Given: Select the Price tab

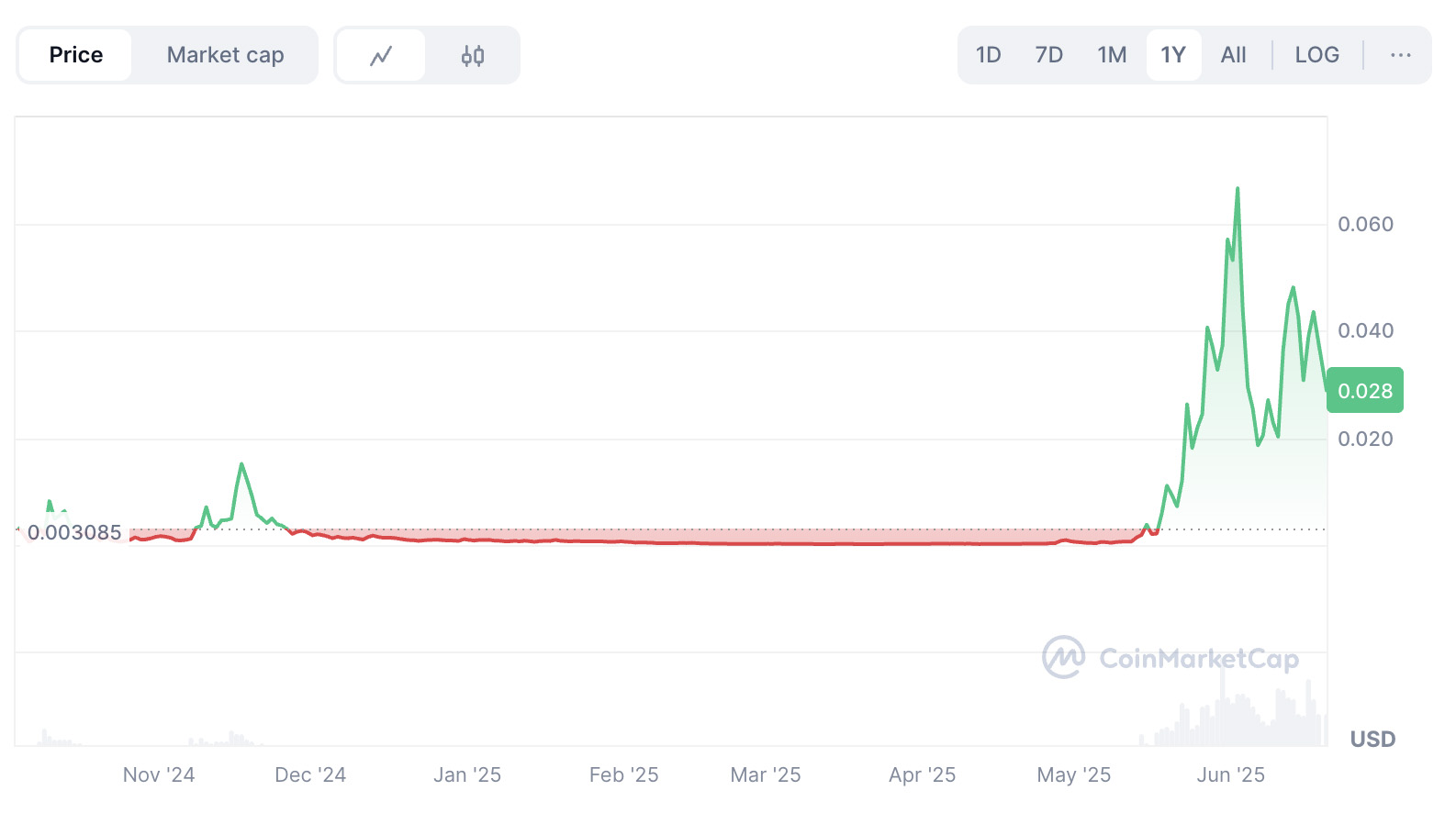Looking at the screenshot, I should coord(76,55).
